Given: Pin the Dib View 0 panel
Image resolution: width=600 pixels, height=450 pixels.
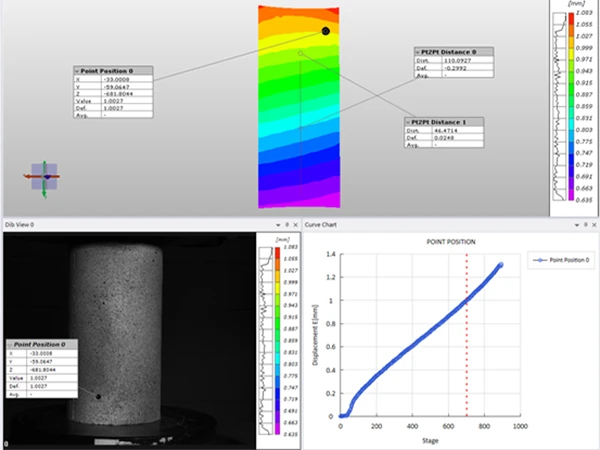Looking at the screenshot, I should tap(287, 225).
